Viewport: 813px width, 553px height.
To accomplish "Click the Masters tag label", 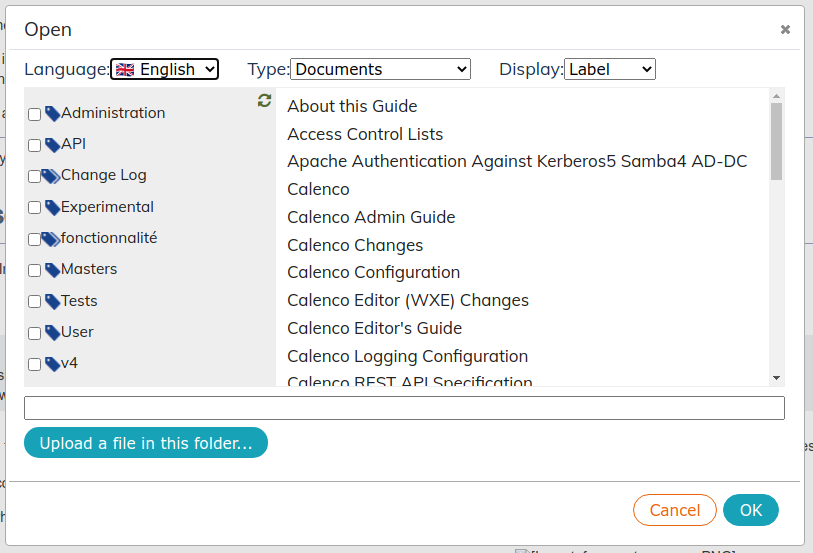I will pyautogui.click(x=89, y=269).
